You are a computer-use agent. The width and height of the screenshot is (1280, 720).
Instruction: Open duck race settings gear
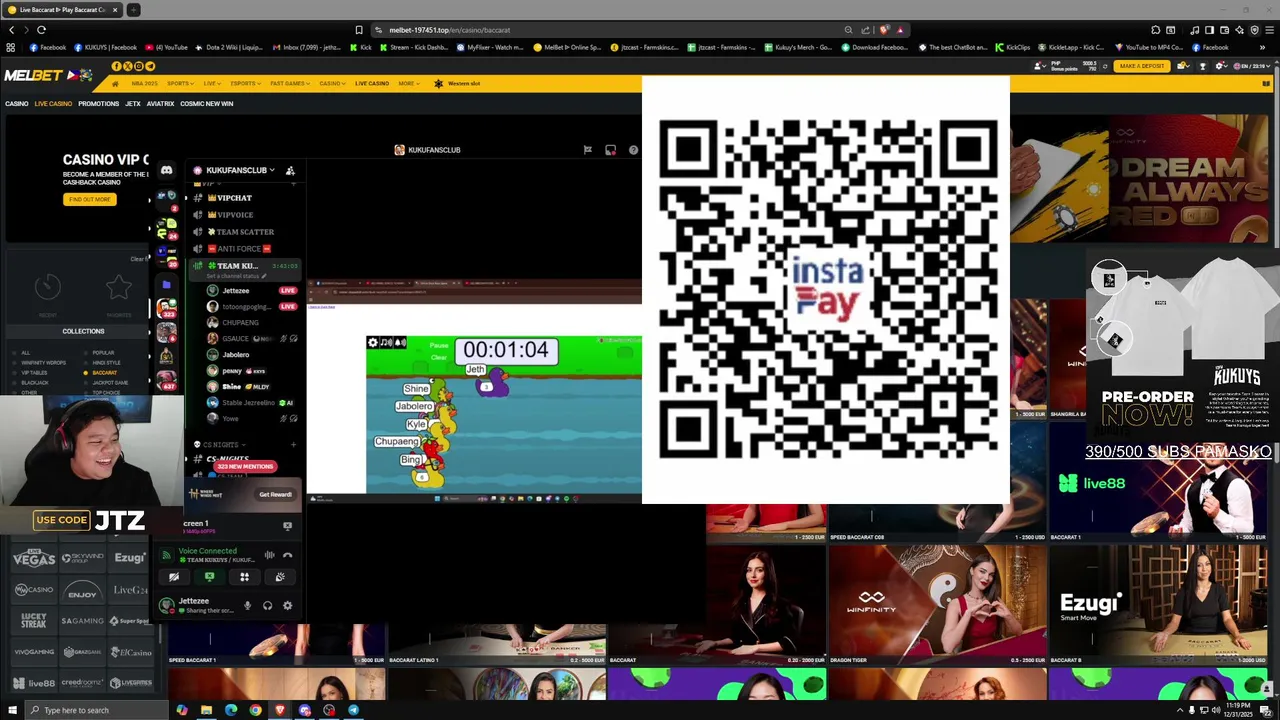(x=373, y=343)
